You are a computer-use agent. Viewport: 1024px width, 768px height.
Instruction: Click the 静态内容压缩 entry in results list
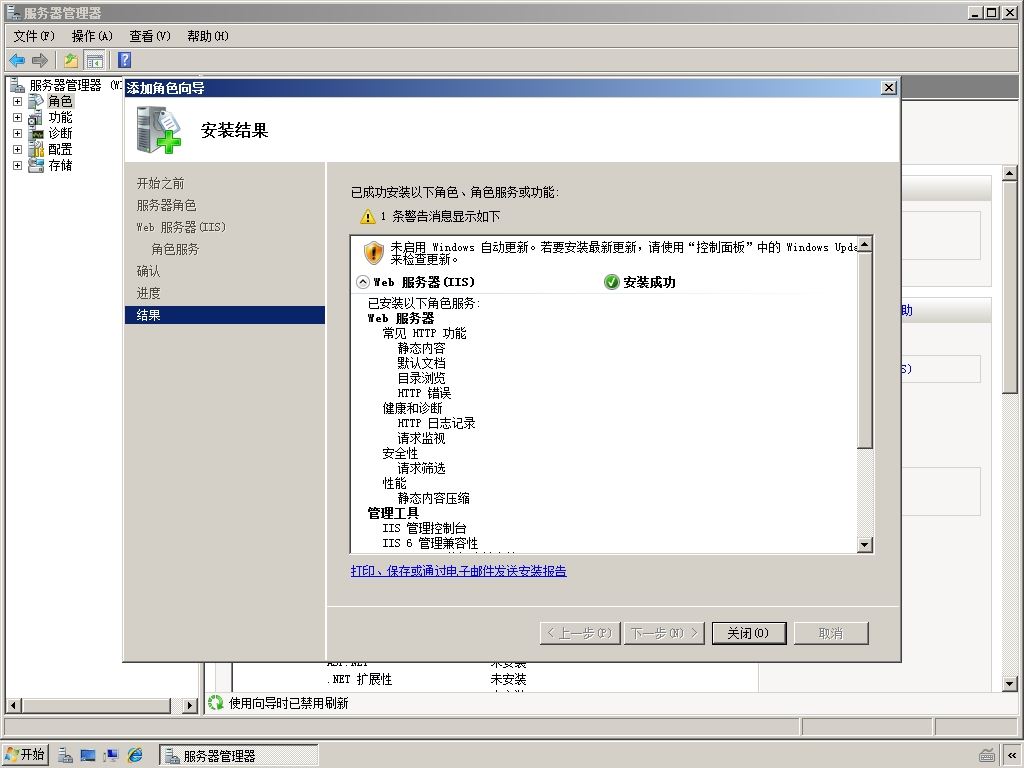(434, 498)
